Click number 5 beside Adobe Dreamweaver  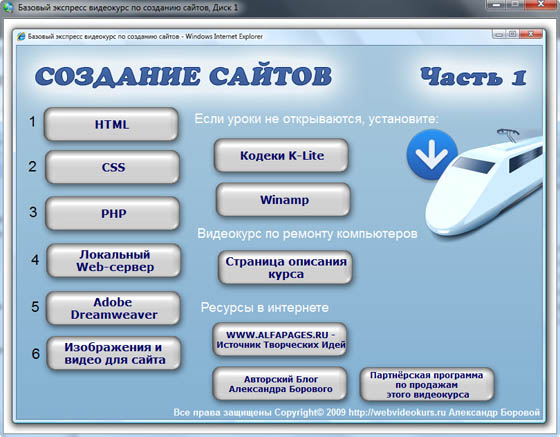click(35, 307)
